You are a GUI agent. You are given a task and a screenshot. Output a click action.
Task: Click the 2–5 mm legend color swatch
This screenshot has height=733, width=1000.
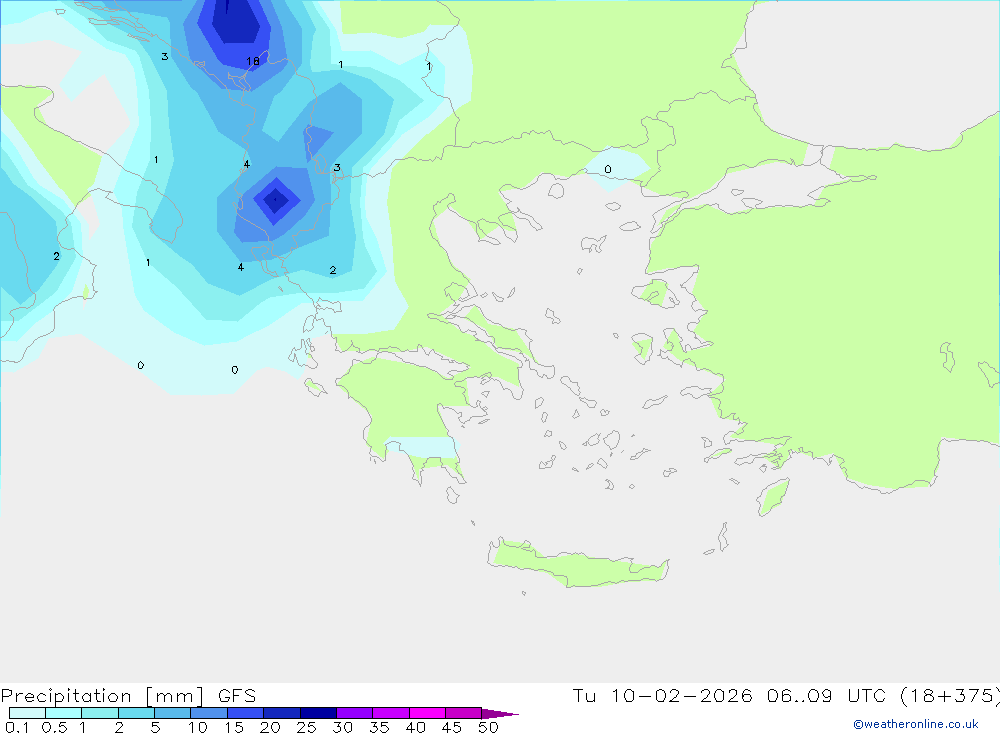[136, 713]
